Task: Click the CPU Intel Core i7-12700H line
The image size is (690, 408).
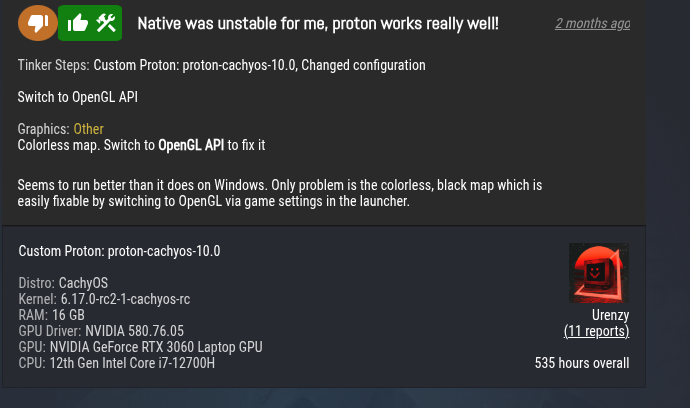Action: (x=116, y=363)
